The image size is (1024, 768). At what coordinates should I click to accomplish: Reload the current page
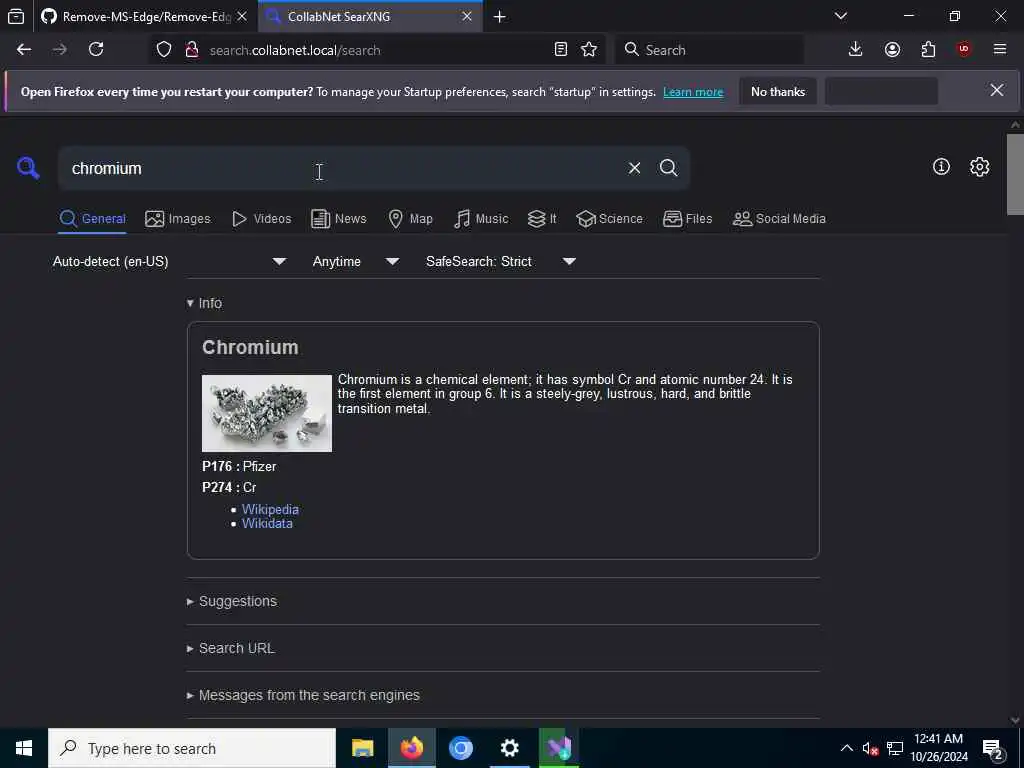[x=96, y=50]
